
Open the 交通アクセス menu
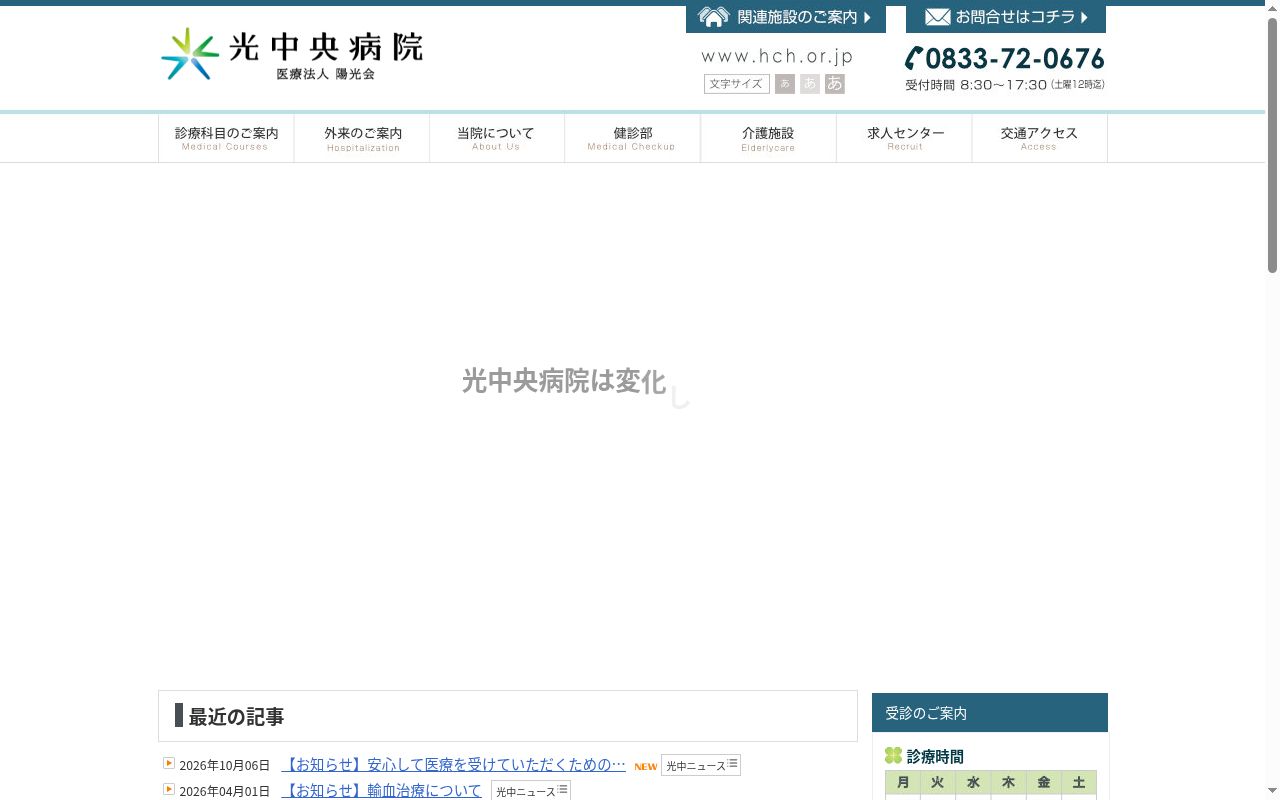1040,138
